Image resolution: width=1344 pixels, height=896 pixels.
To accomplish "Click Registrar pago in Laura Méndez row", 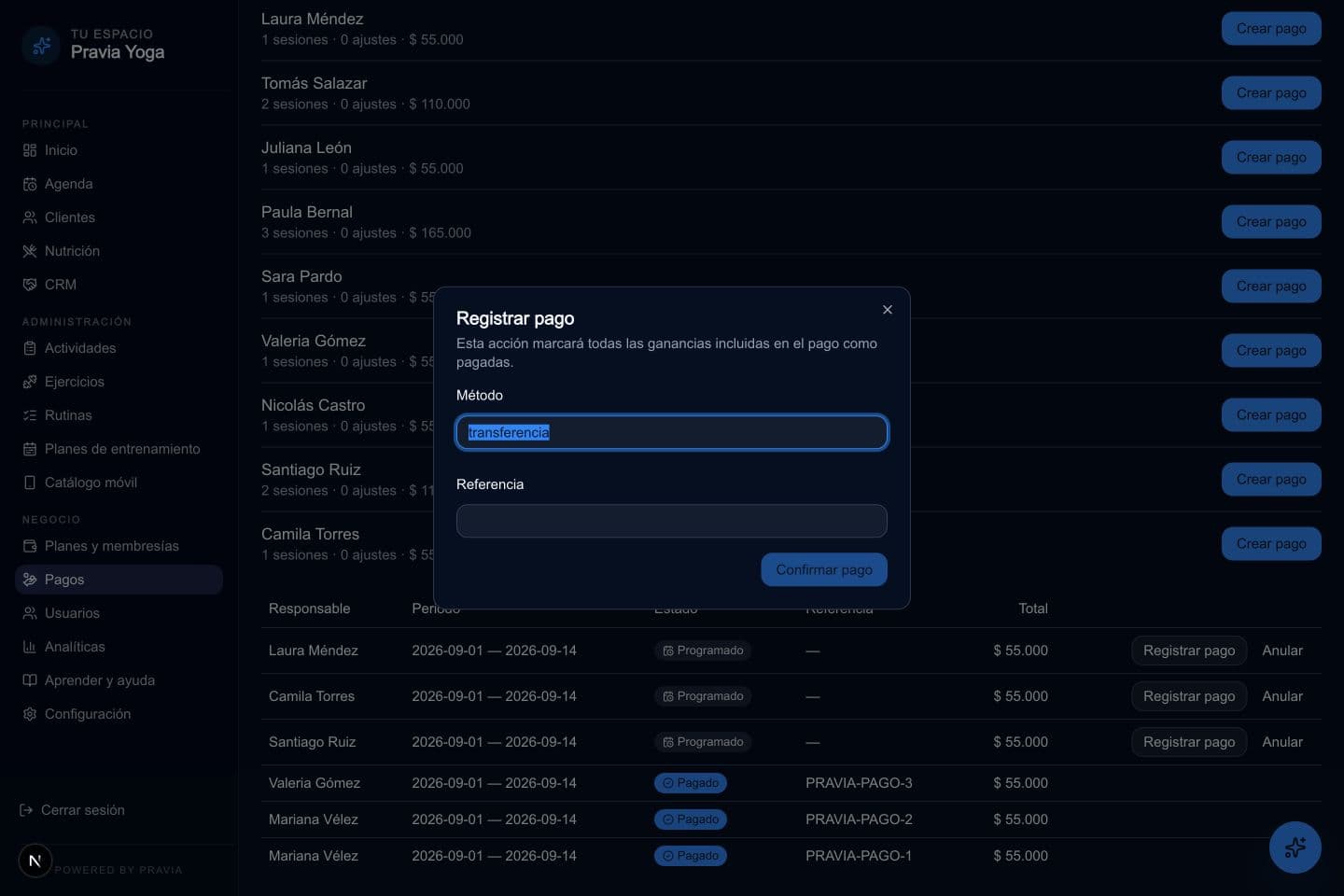I will (x=1189, y=651).
